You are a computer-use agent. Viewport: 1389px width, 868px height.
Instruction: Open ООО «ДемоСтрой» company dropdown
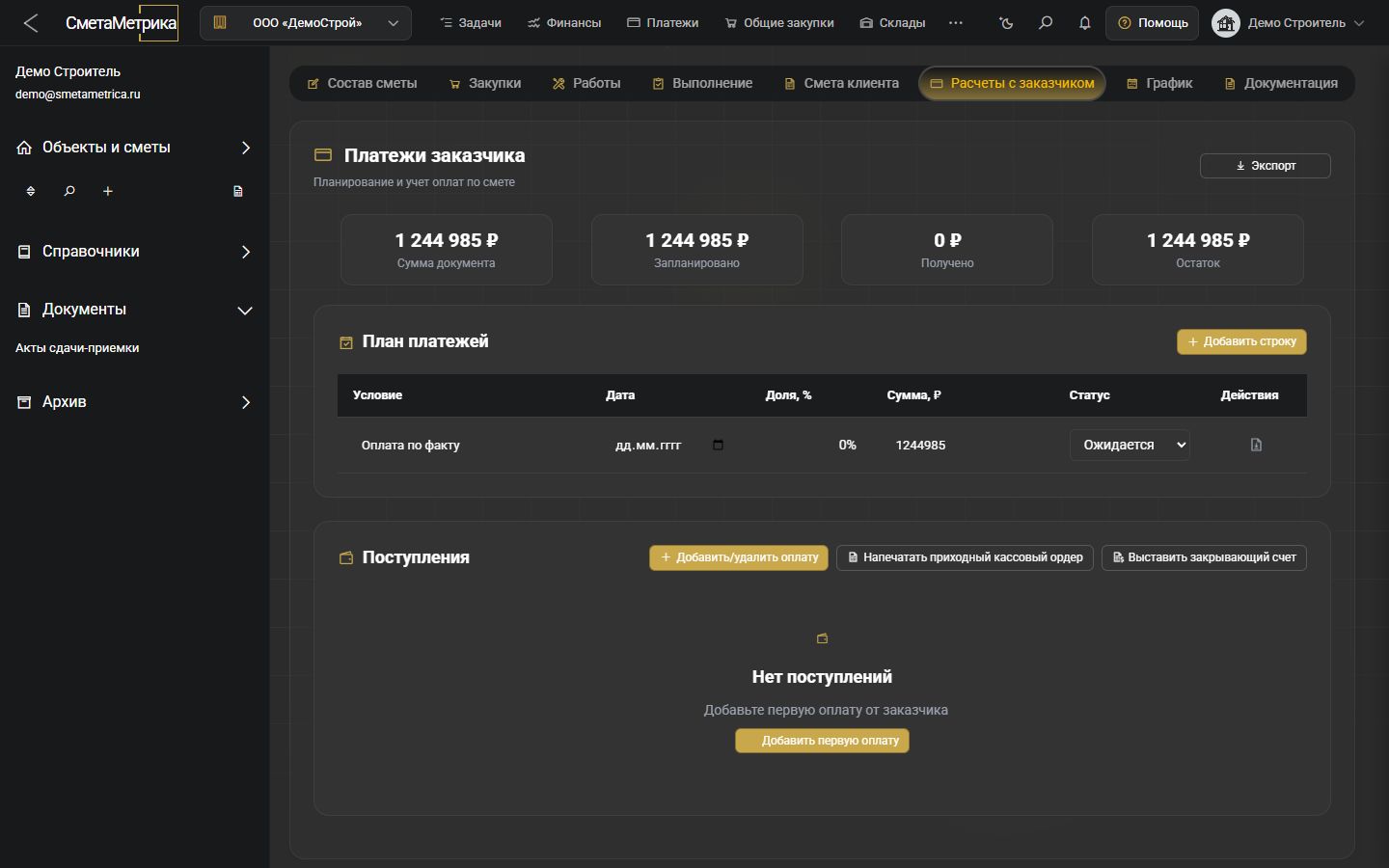pos(306,23)
